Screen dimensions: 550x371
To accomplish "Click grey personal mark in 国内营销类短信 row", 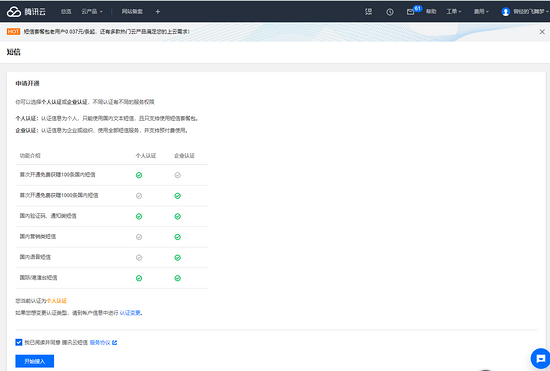I will click(x=139, y=237).
